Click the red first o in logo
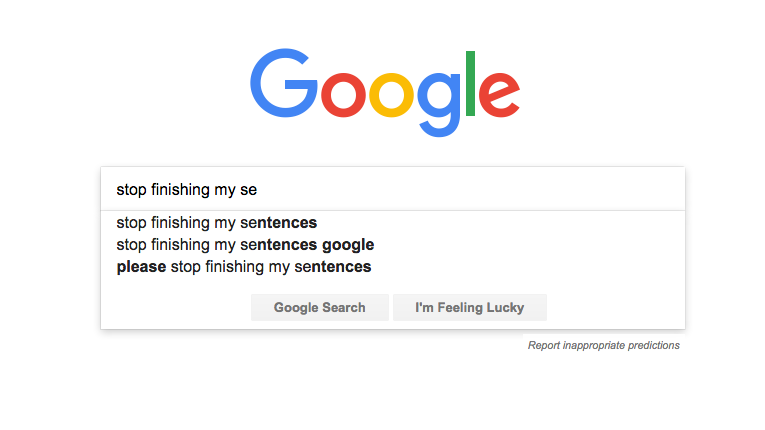 coord(343,95)
